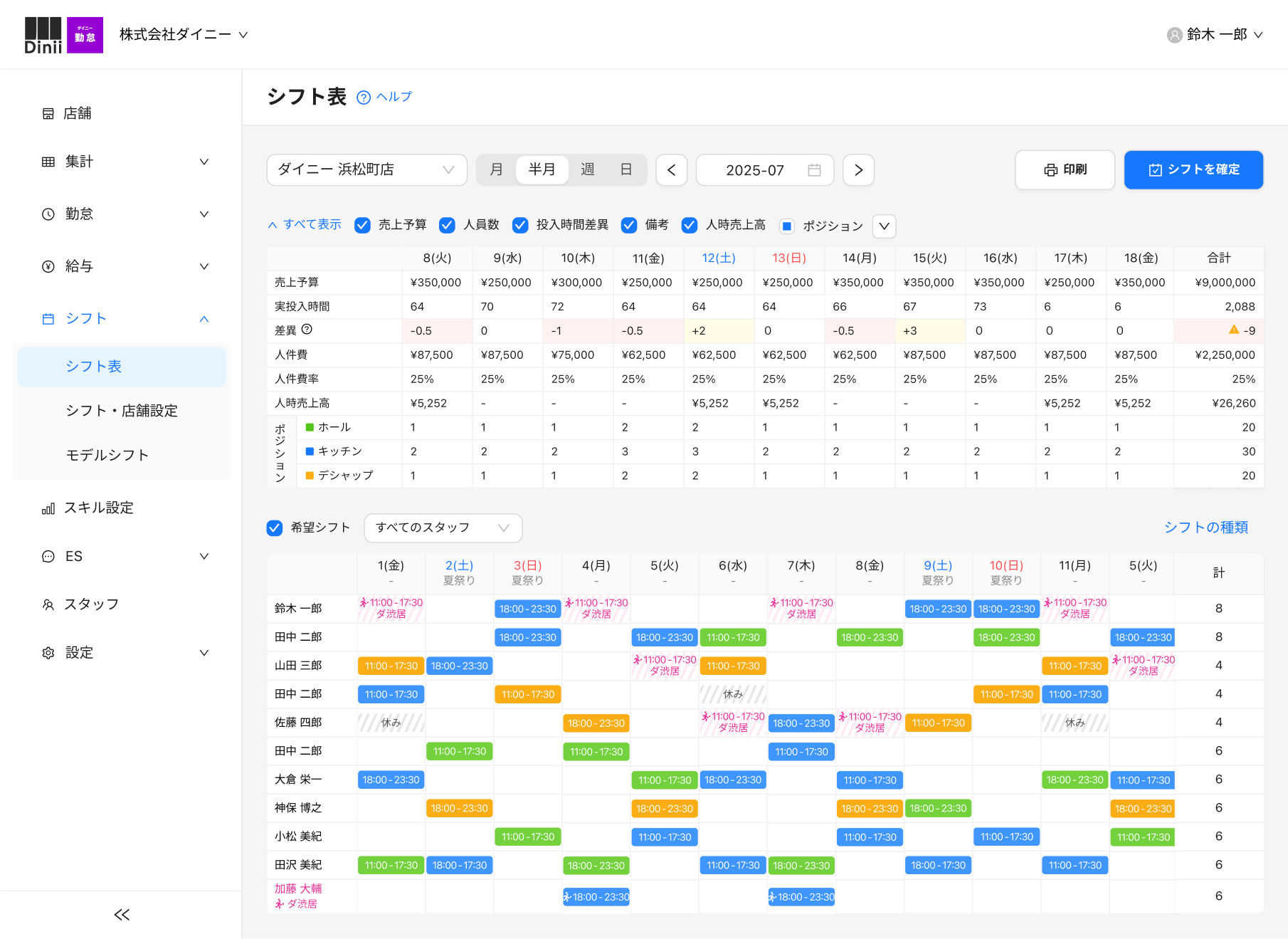Click the help question-mark icon
This screenshot has width=1288, height=939.
coord(364,98)
